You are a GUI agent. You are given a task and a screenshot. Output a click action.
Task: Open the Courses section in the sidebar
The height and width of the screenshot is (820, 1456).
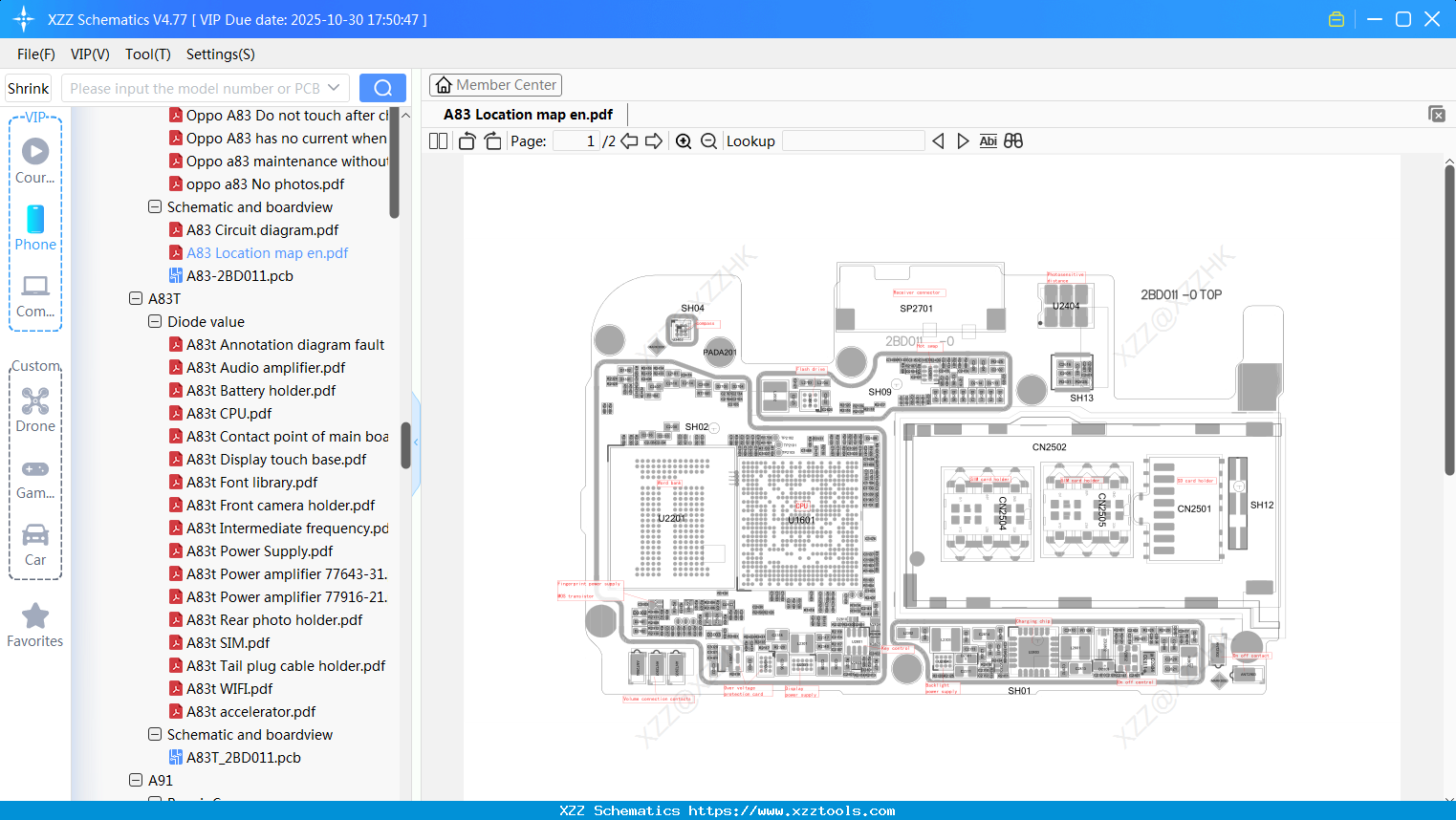coord(35,161)
